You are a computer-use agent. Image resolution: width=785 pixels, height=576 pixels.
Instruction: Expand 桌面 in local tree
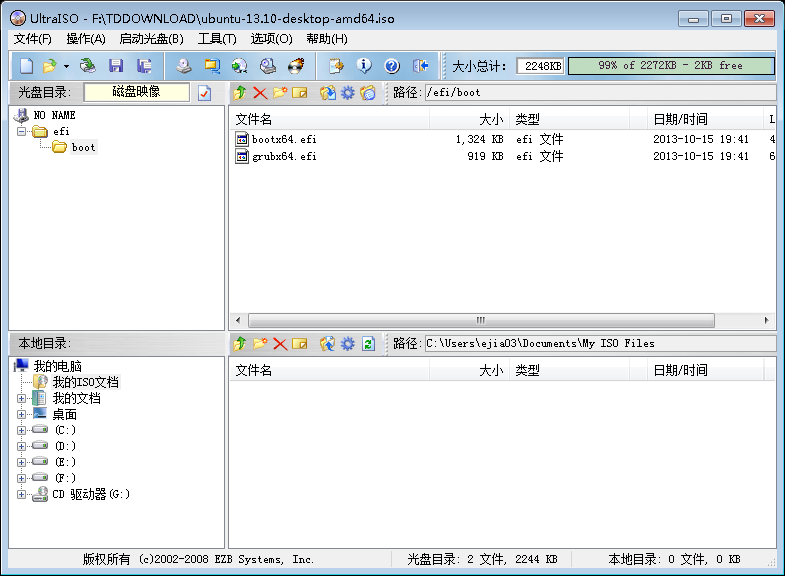click(21, 414)
